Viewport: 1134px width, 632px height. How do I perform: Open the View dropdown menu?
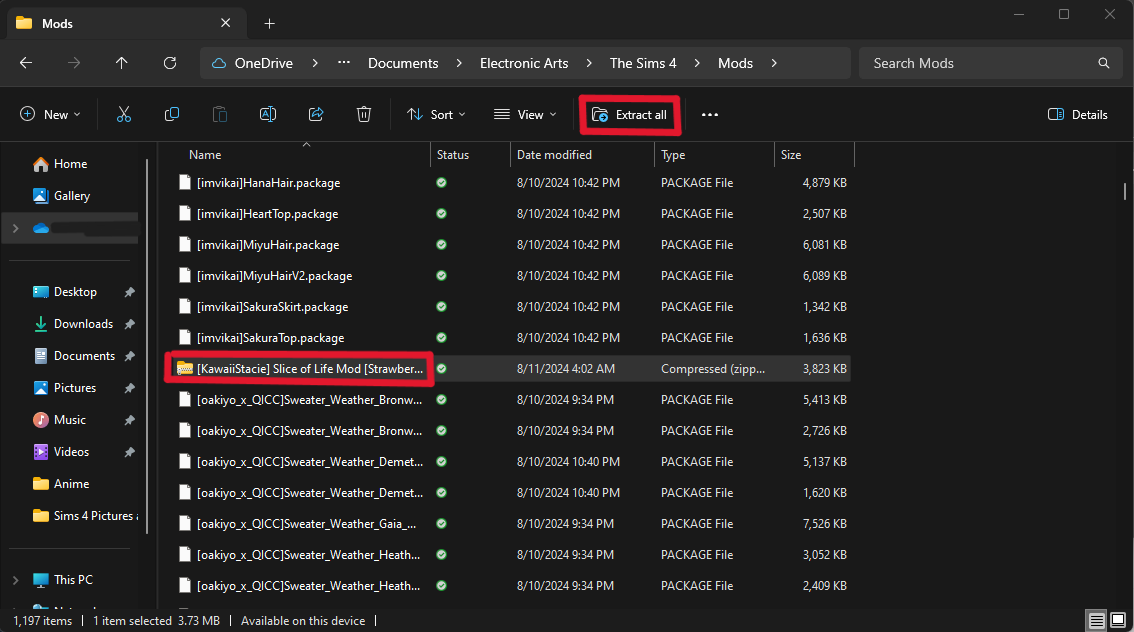tap(526, 115)
